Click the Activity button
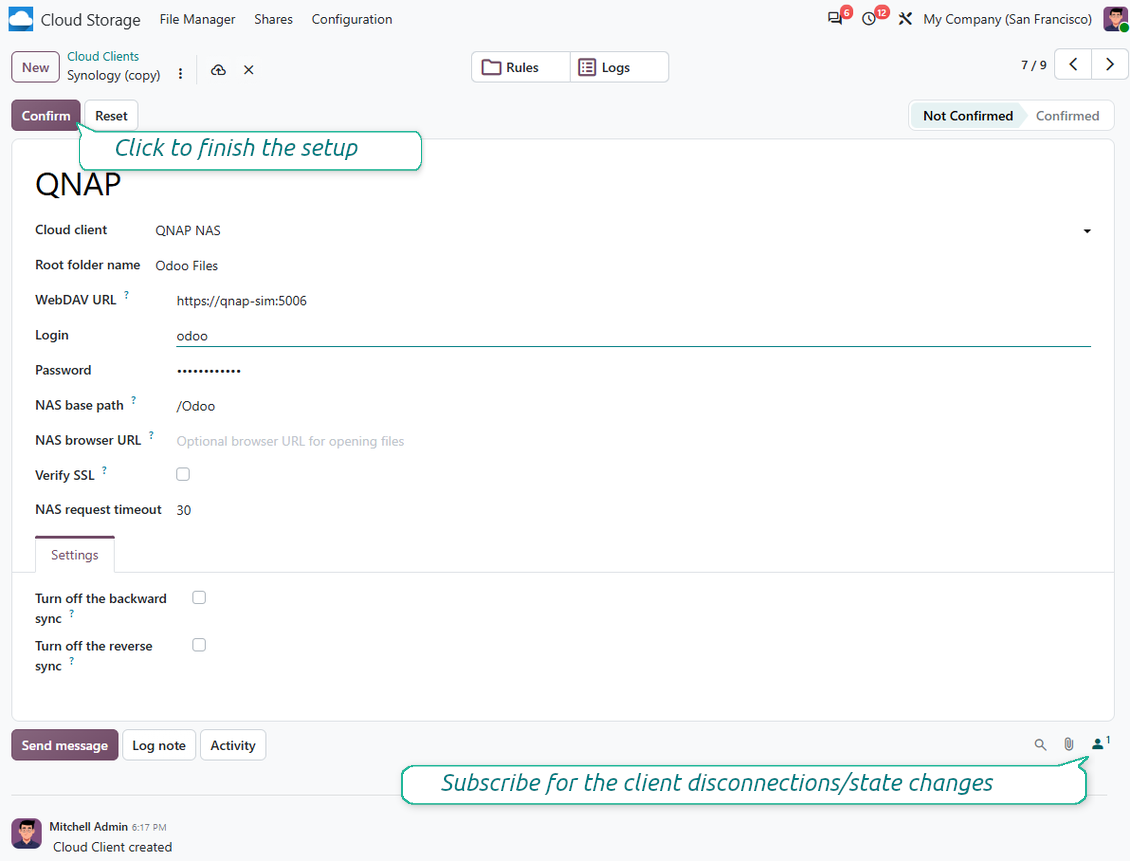Image resolution: width=1130 pixels, height=861 pixels. coord(233,745)
